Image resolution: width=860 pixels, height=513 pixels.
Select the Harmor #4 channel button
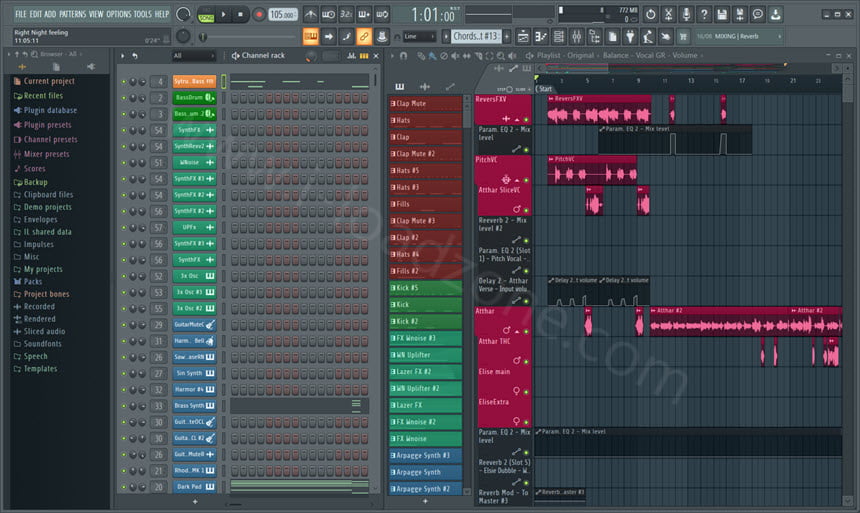[194, 390]
